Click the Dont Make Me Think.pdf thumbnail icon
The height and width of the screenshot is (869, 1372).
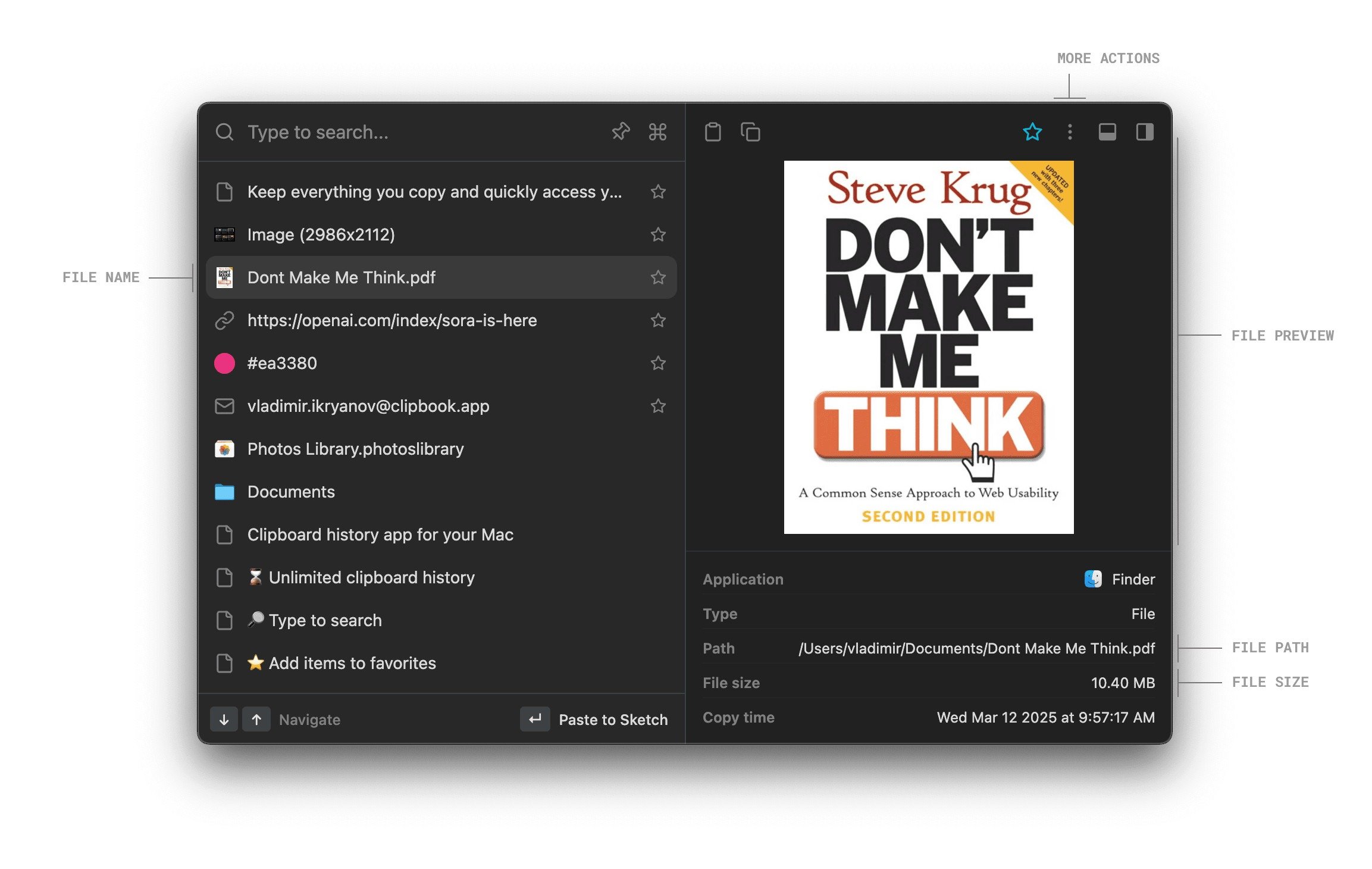(x=224, y=277)
